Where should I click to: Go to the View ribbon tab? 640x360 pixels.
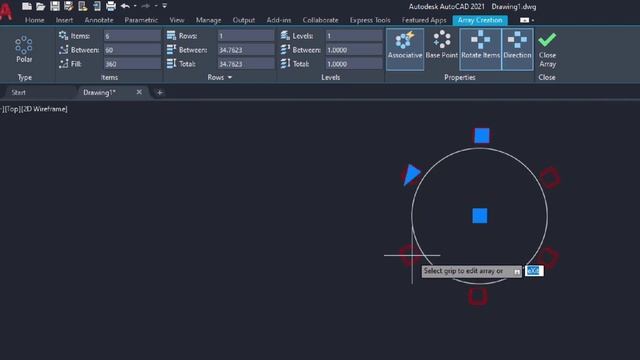177,20
